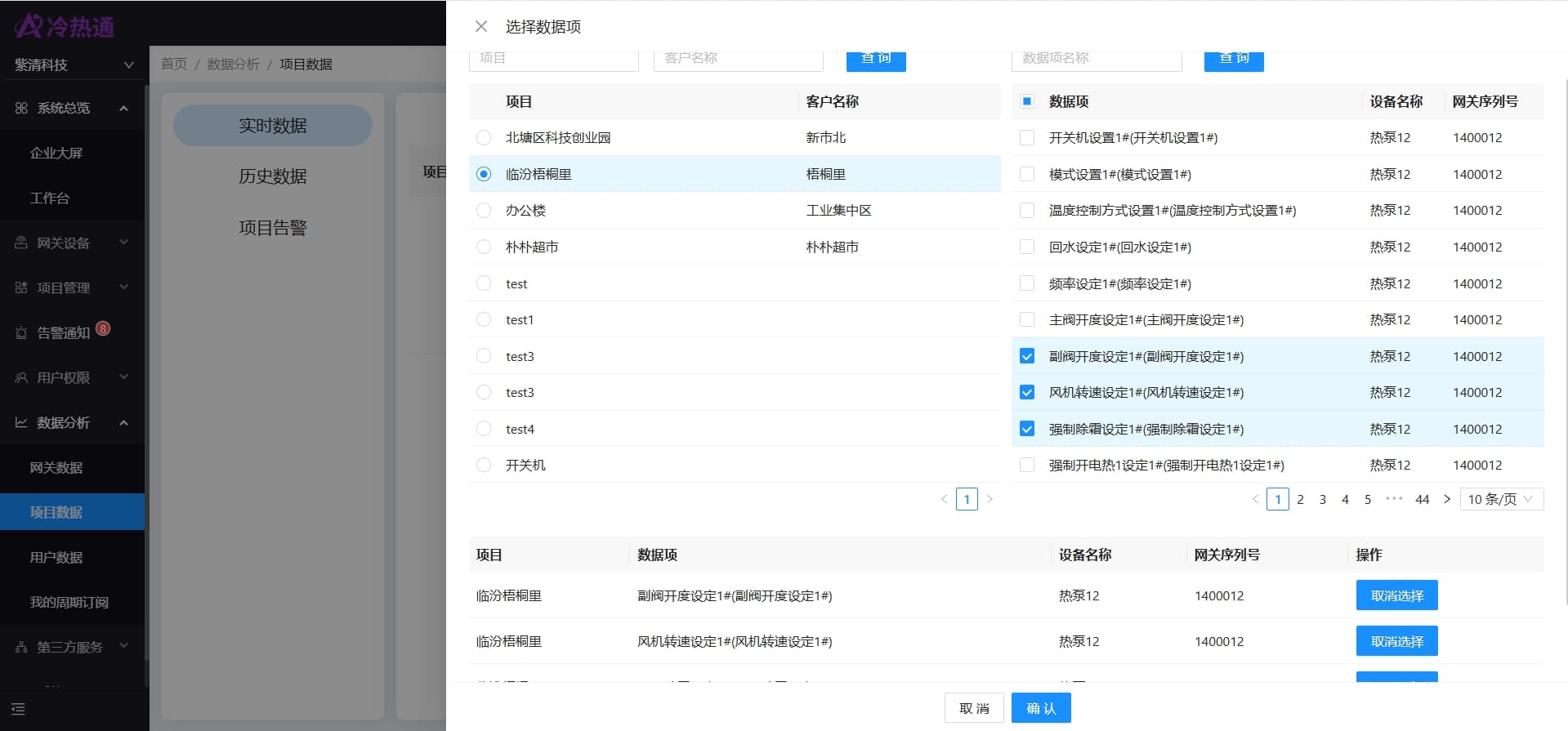The width and height of the screenshot is (1568, 731).
Task: Select radio for 朴朴超市 project
Action: click(x=484, y=247)
